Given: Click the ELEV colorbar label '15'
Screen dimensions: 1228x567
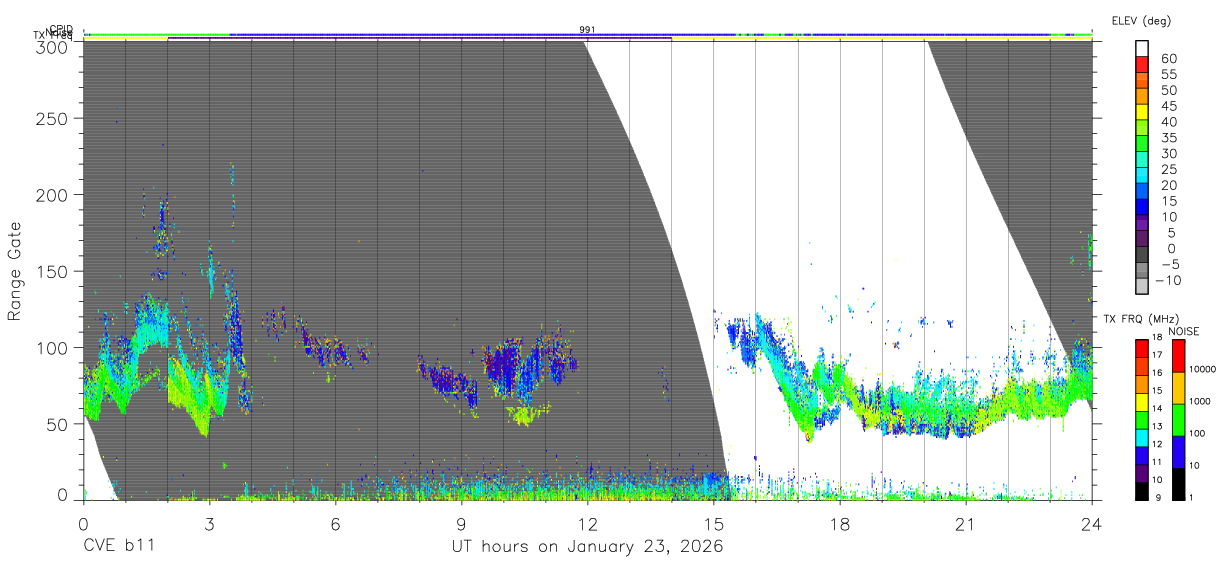Looking at the screenshot, I should click(1169, 201).
